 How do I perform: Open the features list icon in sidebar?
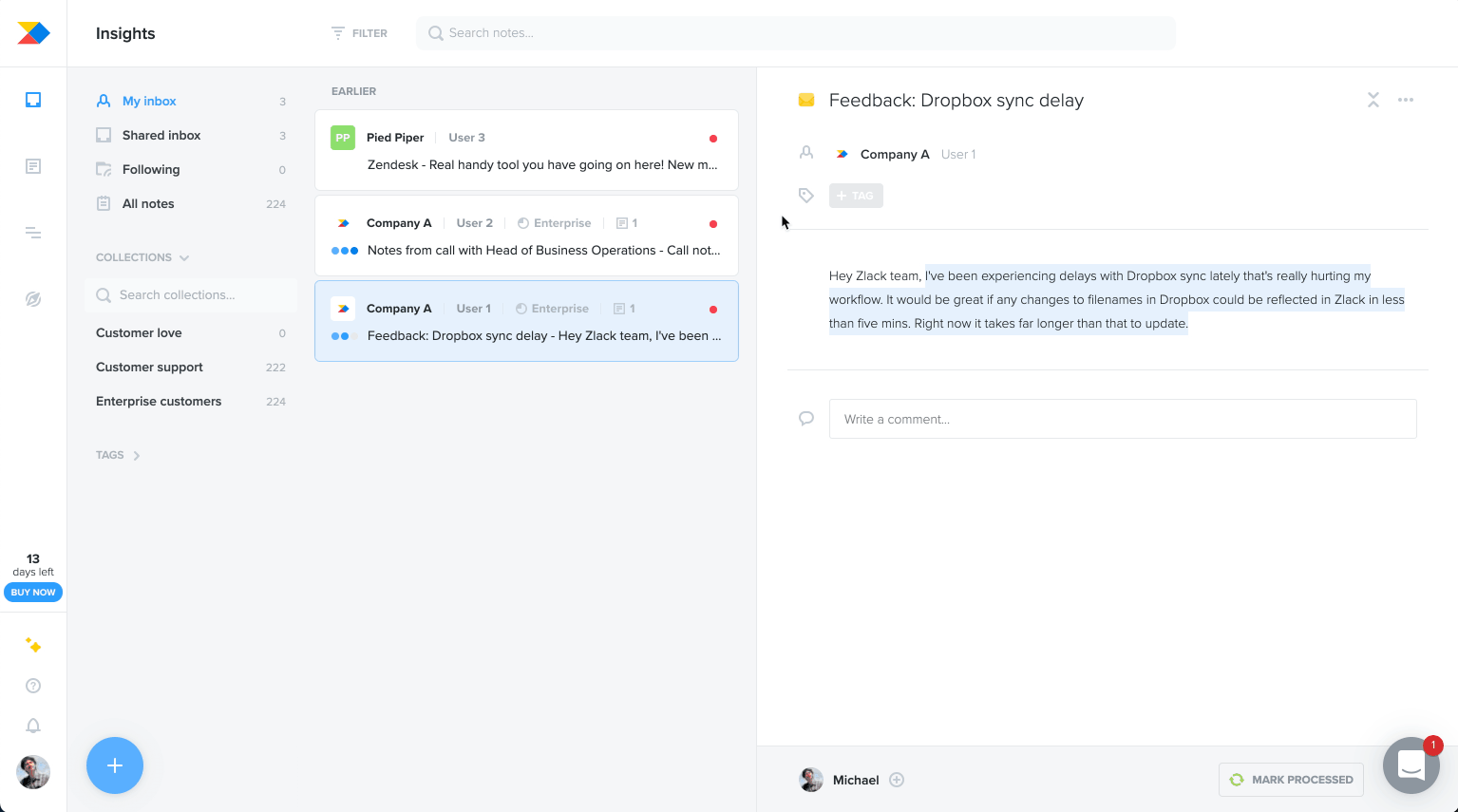click(x=33, y=232)
